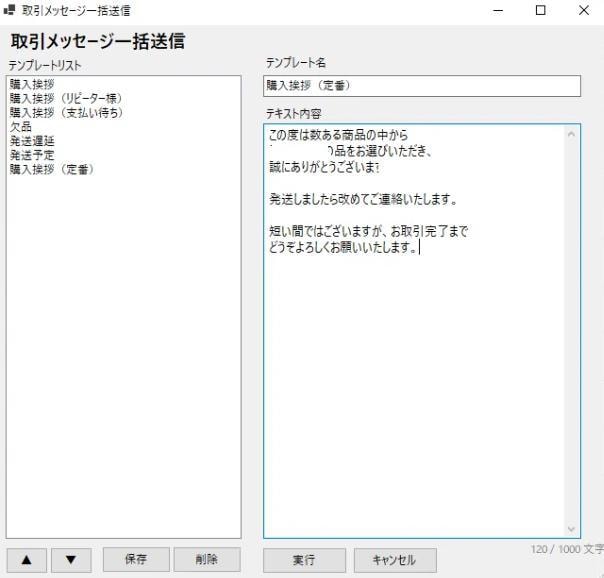Select the 発送予定 template
The height and width of the screenshot is (578, 604).
click(x=32, y=155)
